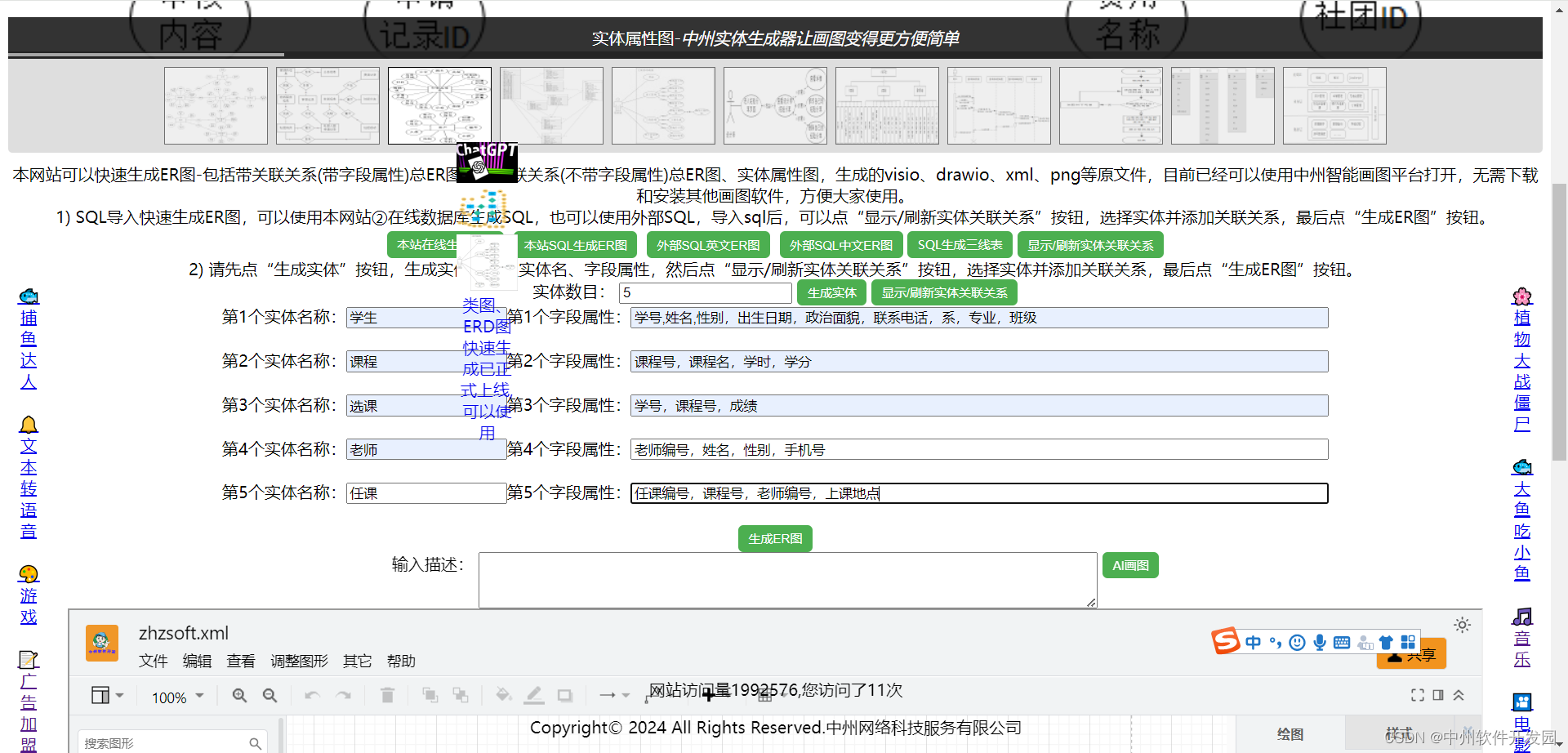1568x753 pixels.
Task: Click the fullscreen icon in the editor
Action: coord(1418,695)
